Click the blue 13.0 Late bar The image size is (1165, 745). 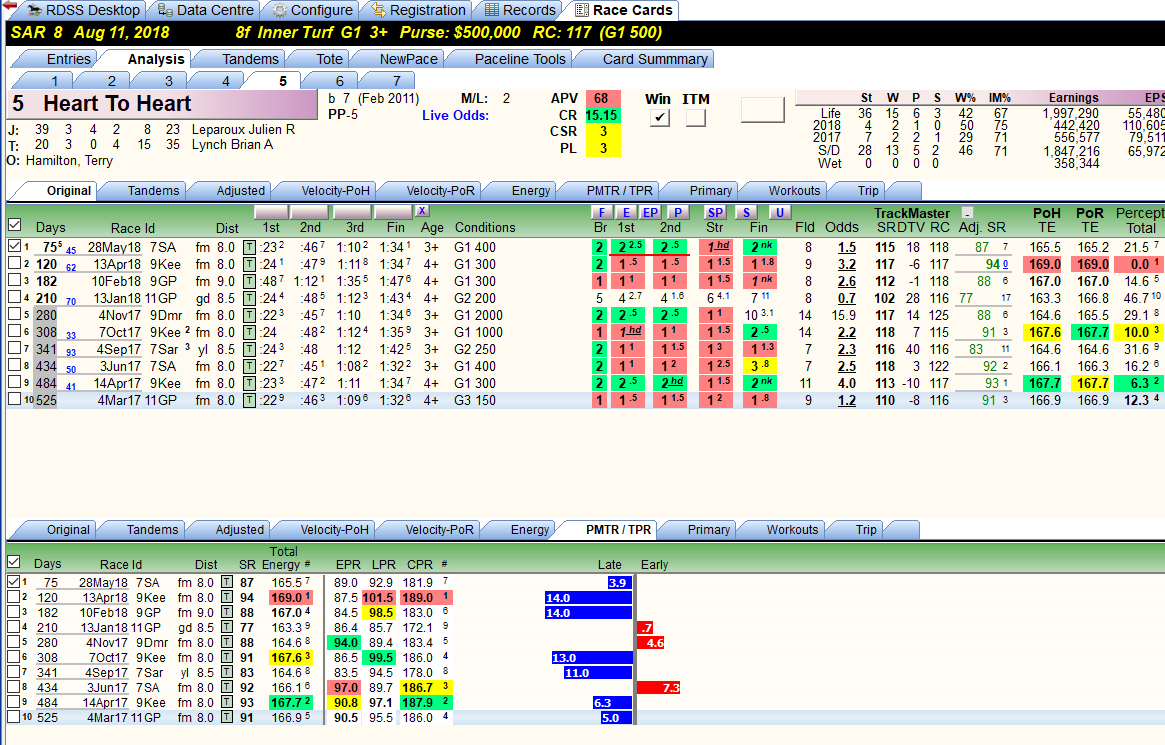pos(592,658)
